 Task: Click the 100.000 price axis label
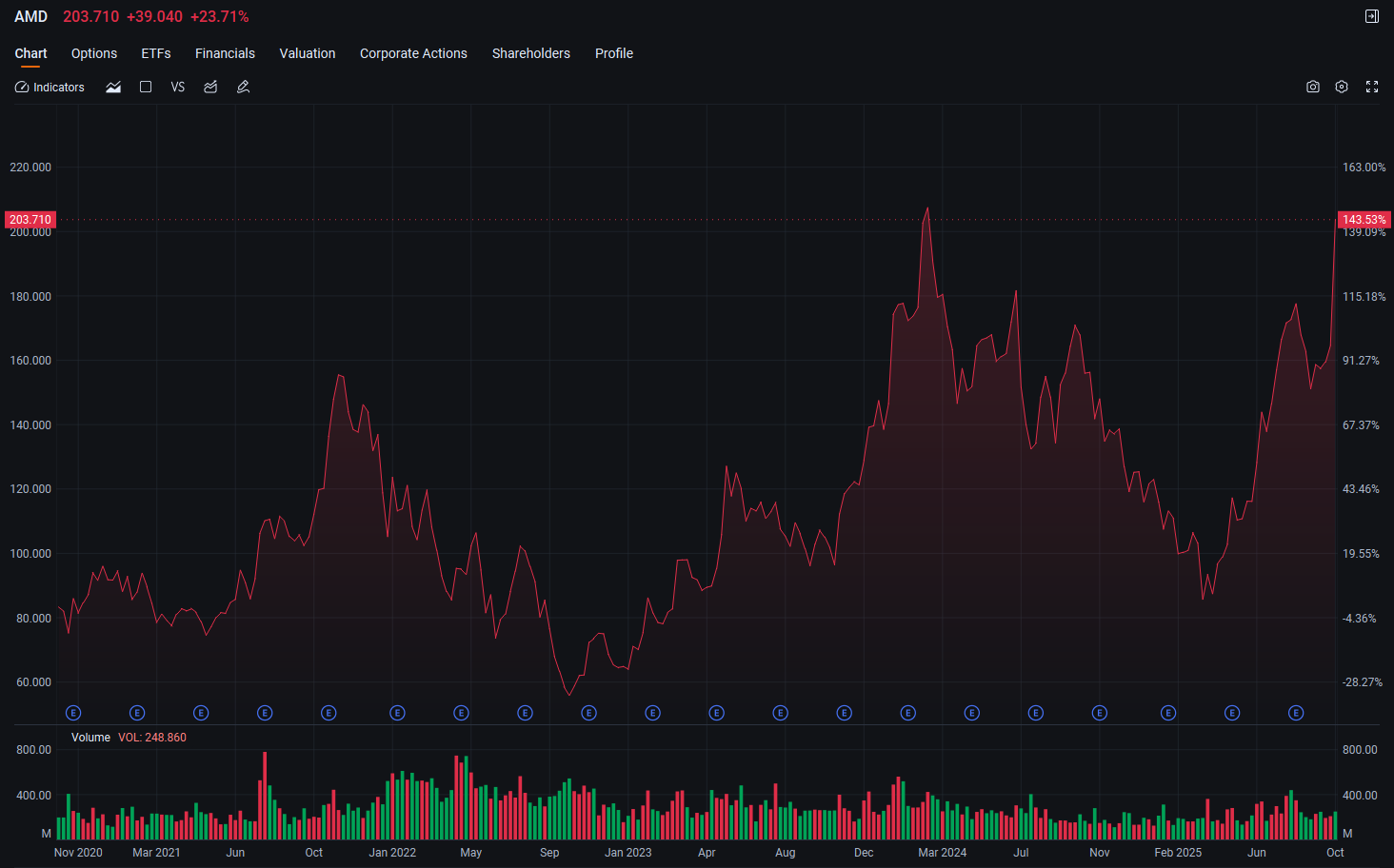tap(30, 554)
